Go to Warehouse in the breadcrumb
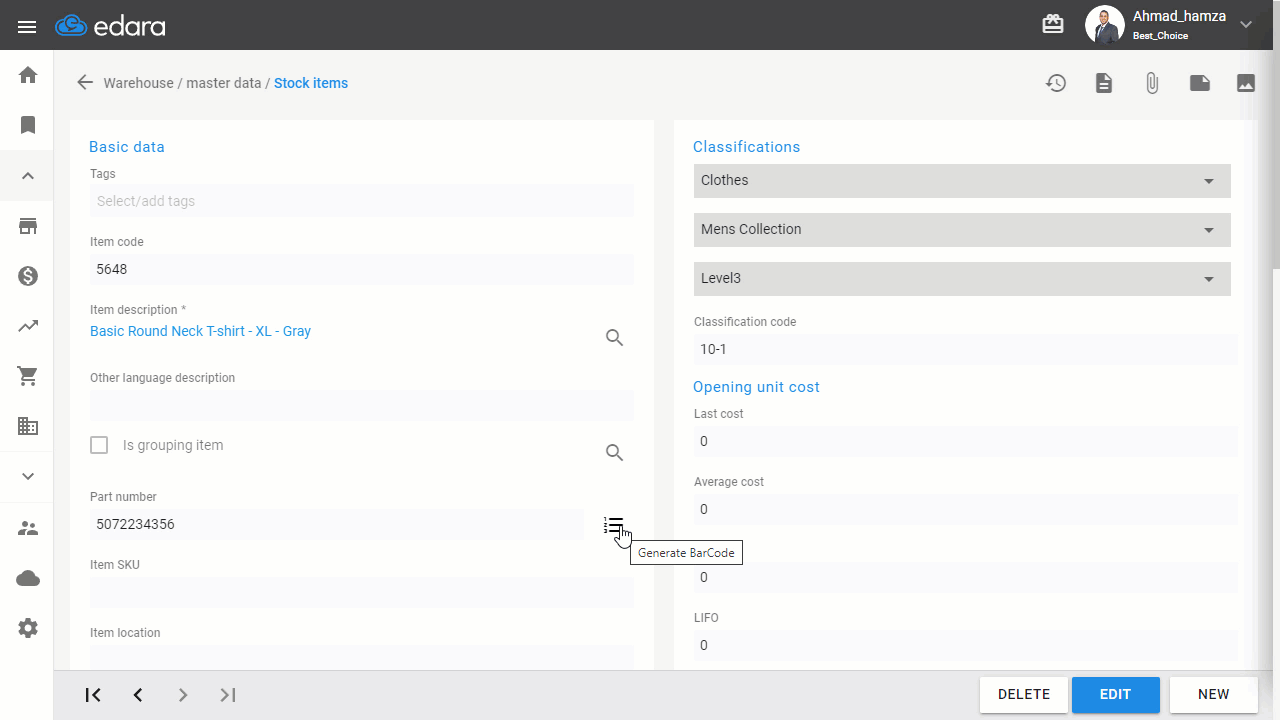Screen dimensions: 1280x720 coord(139,83)
